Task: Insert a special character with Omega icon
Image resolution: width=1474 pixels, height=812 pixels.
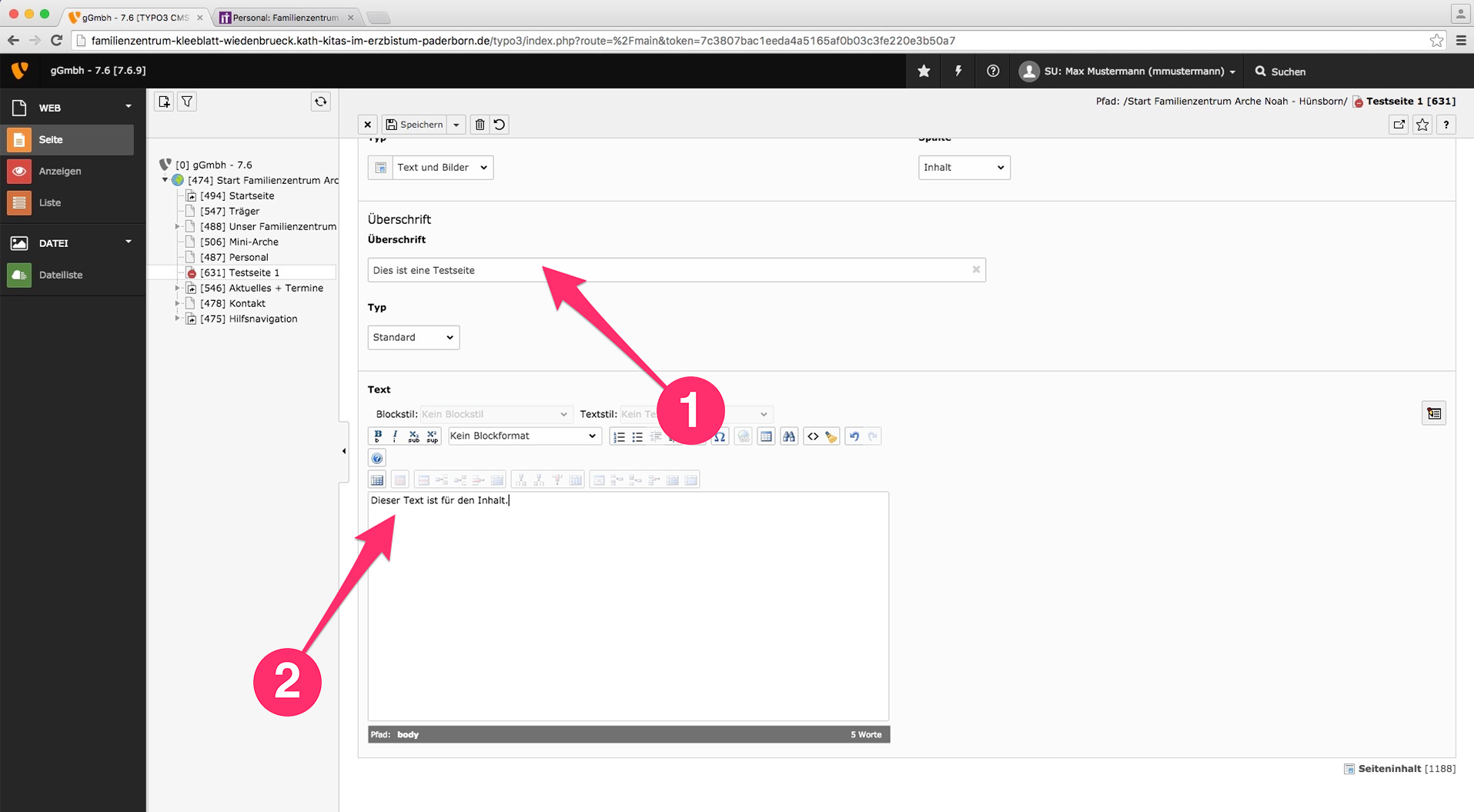Action: pos(720,436)
